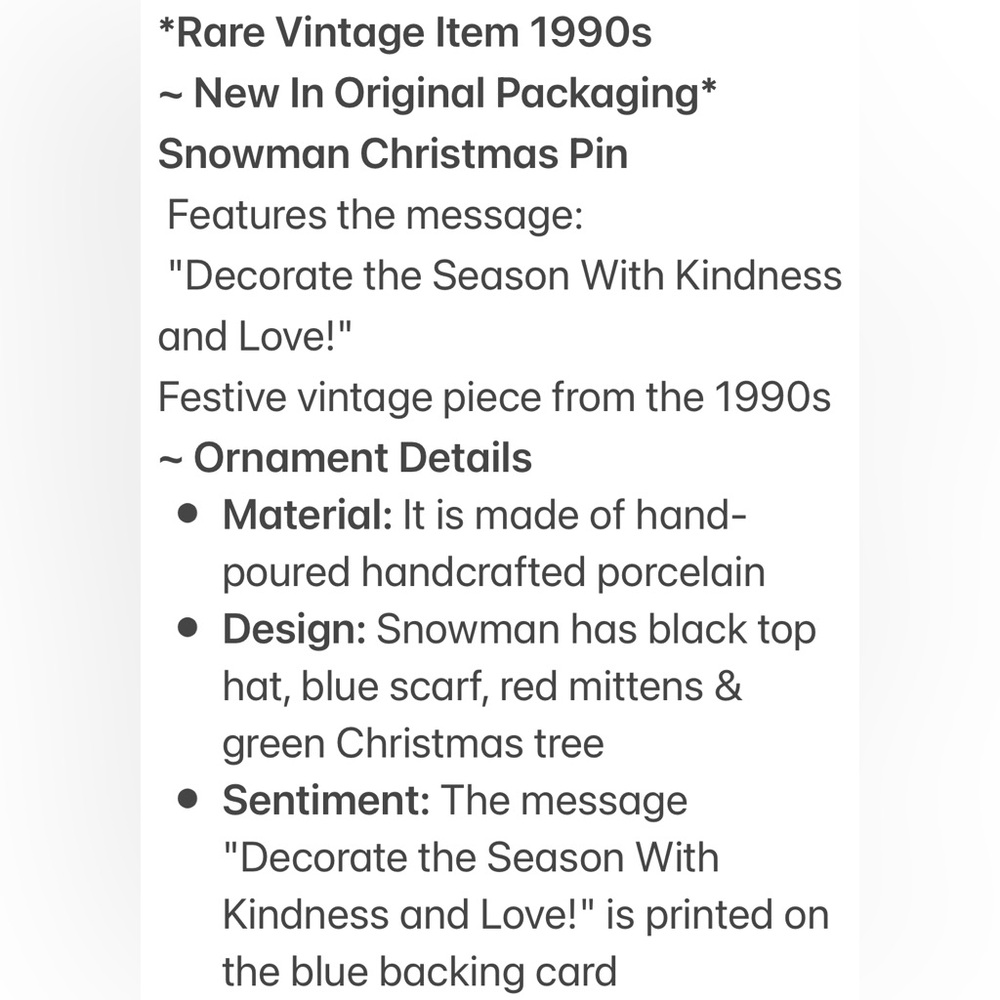The height and width of the screenshot is (1000, 1000).
Task: Click the bullet dot beside Material
Action: 188,514
